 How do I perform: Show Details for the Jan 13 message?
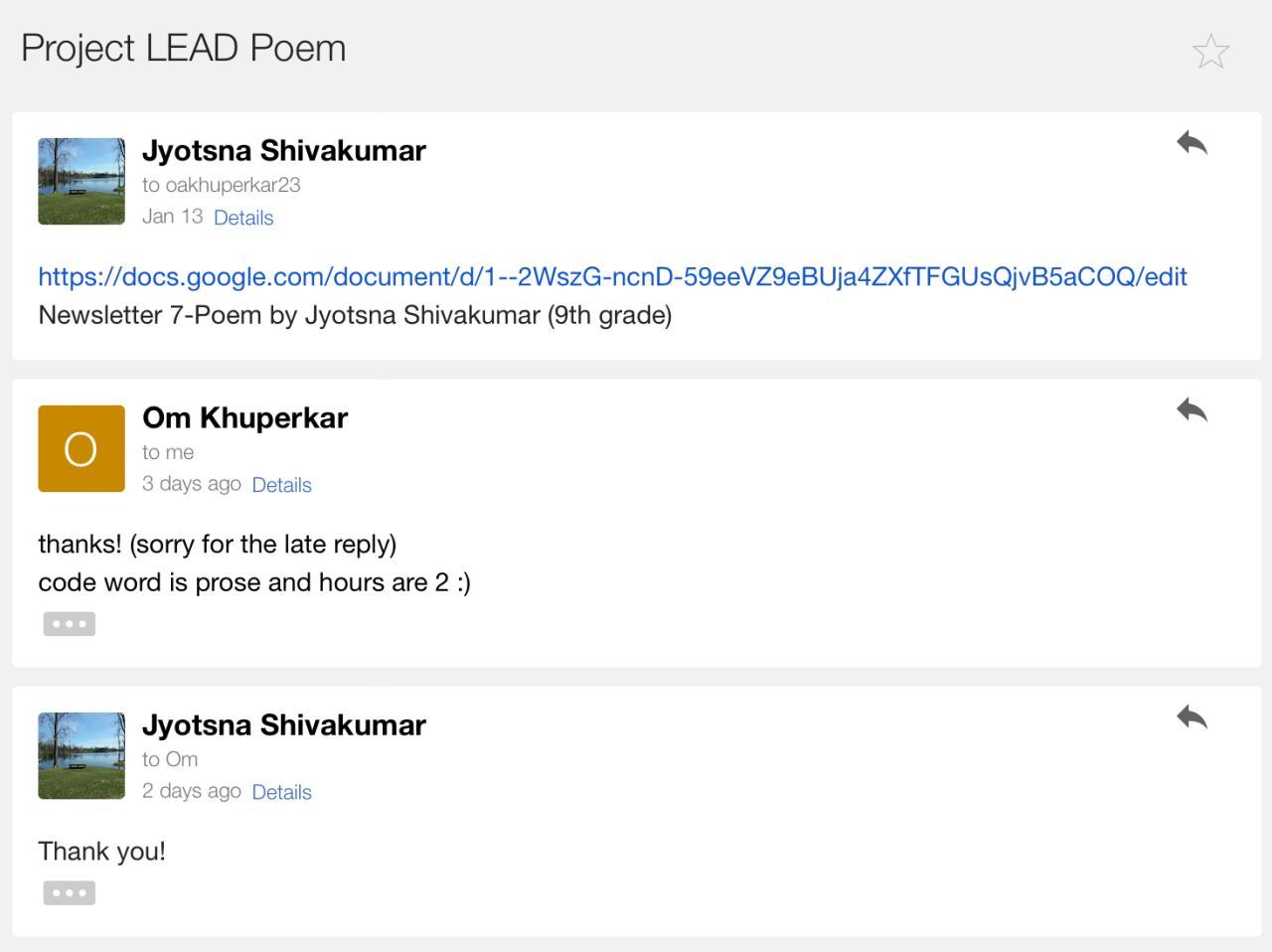tap(243, 218)
